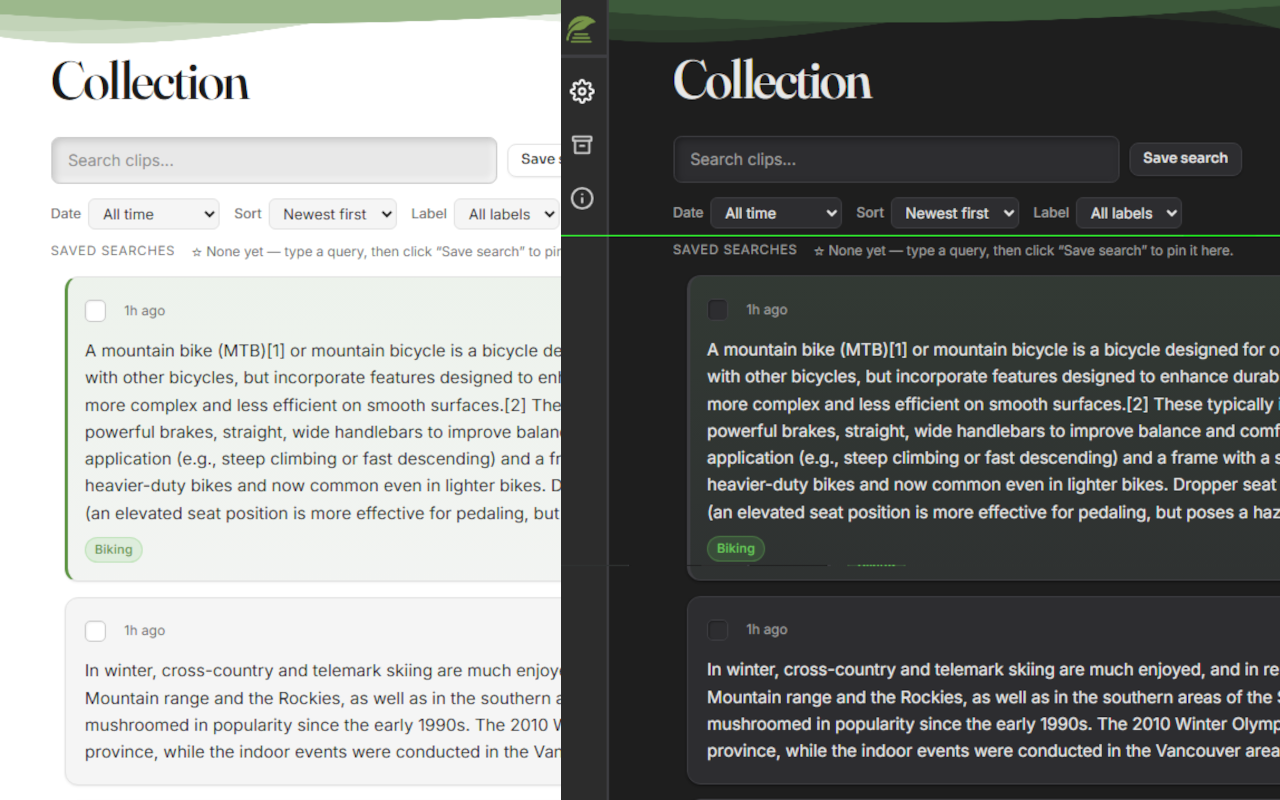Click the dark winter skiing clip text
The image size is (1280, 800).
tap(993, 710)
